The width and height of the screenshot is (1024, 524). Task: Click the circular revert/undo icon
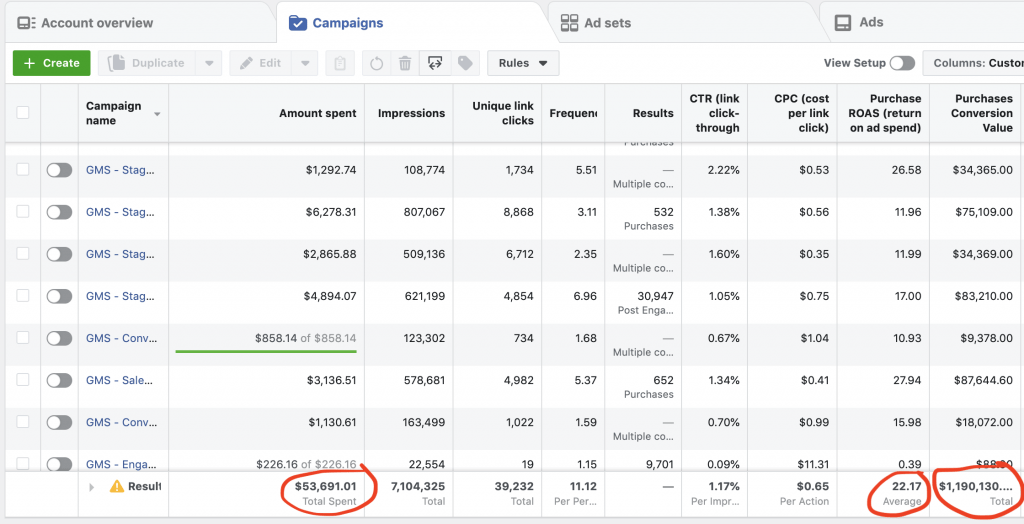pyautogui.click(x=376, y=63)
